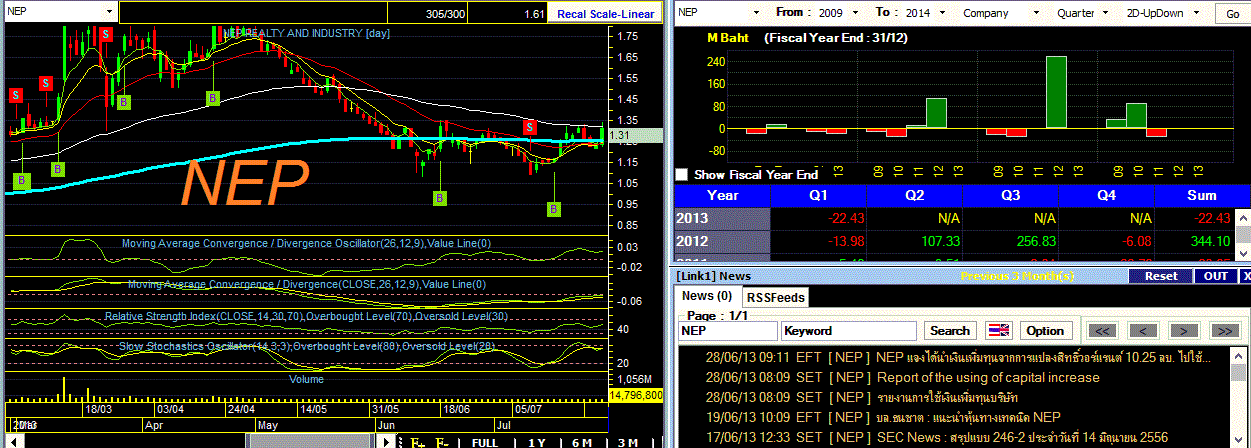Click the Slow Stochastics Oscillator indicator label
The width and height of the screenshot is (1251, 448).
pos(307,345)
